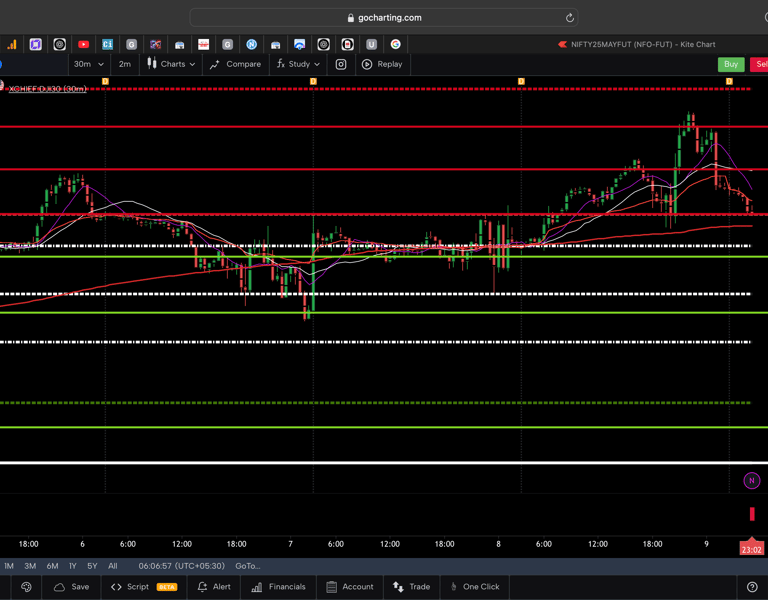This screenshot has height=600, width=768.
Task: Click the date label 8 on time axis
Action: pyautogui.click(x=498, y=544)
